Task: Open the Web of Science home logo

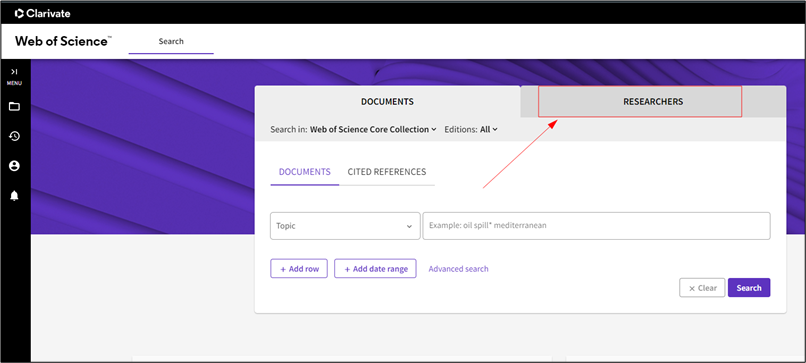Action: pyautogui.click(x=63, y=41)
